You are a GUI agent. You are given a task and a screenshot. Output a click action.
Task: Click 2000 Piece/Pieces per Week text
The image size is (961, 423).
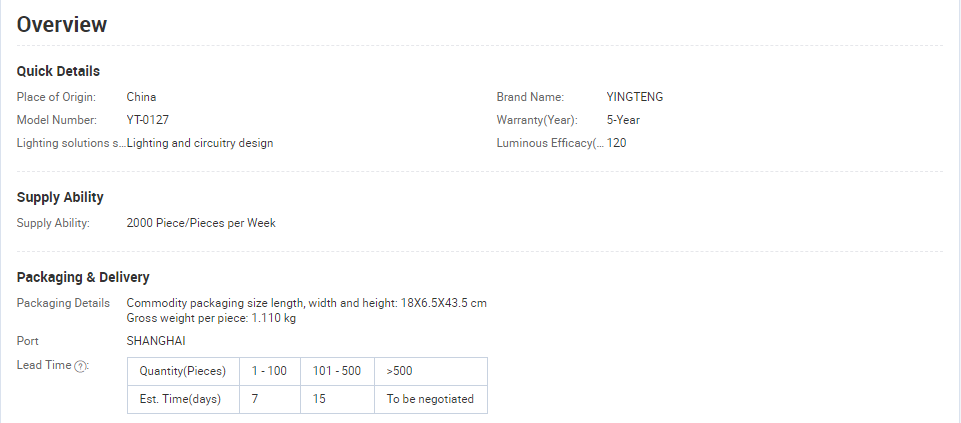click(x=201, y=223)
